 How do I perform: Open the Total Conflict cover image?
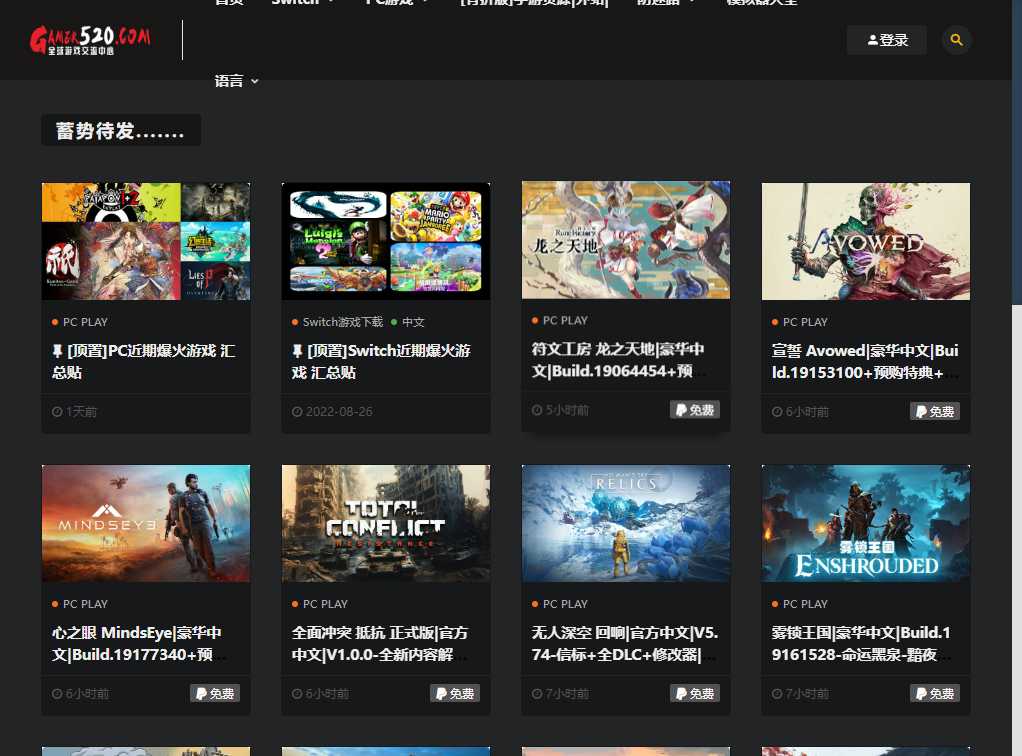(385, 523)
